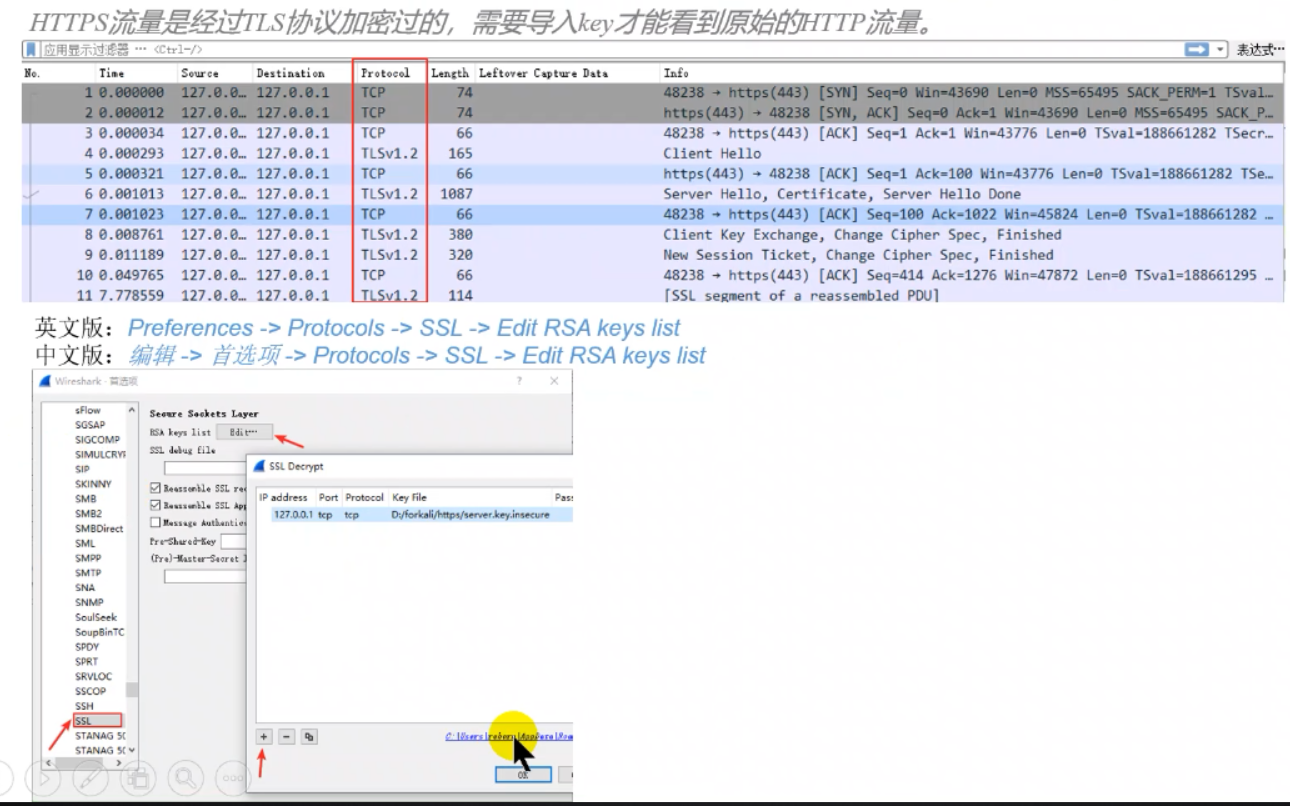Close the Wireshark preferences dialog
This screenshot has width=1290, height=806.
[554, 381]
